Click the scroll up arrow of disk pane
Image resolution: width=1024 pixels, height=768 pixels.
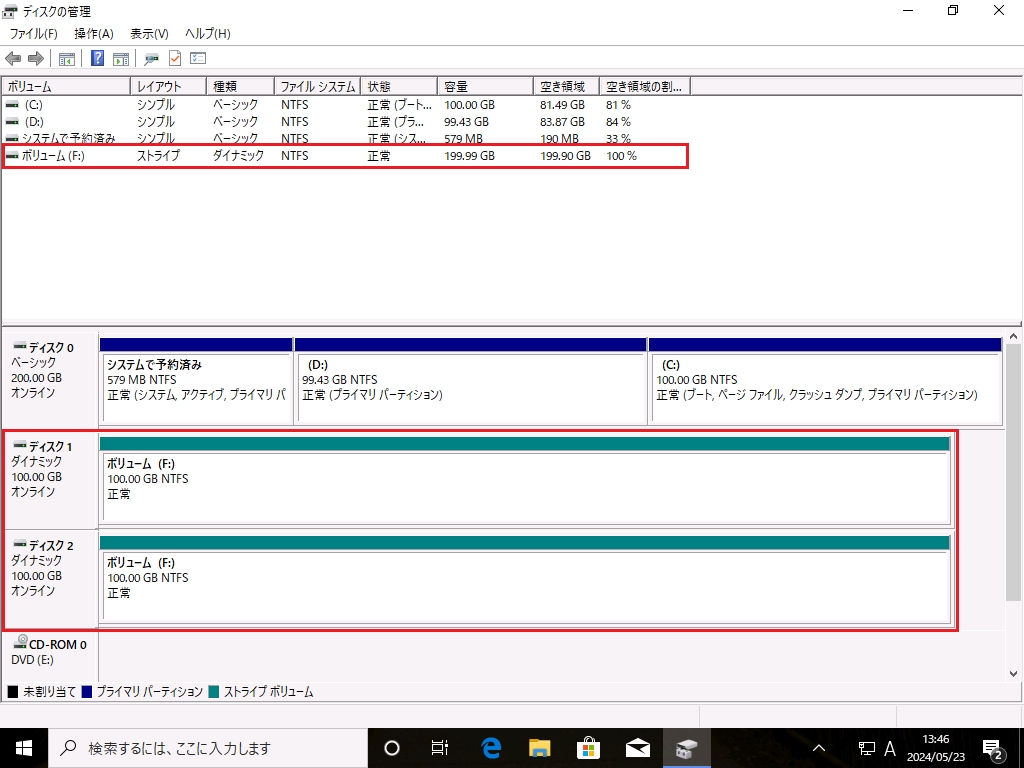point(1014,337)
